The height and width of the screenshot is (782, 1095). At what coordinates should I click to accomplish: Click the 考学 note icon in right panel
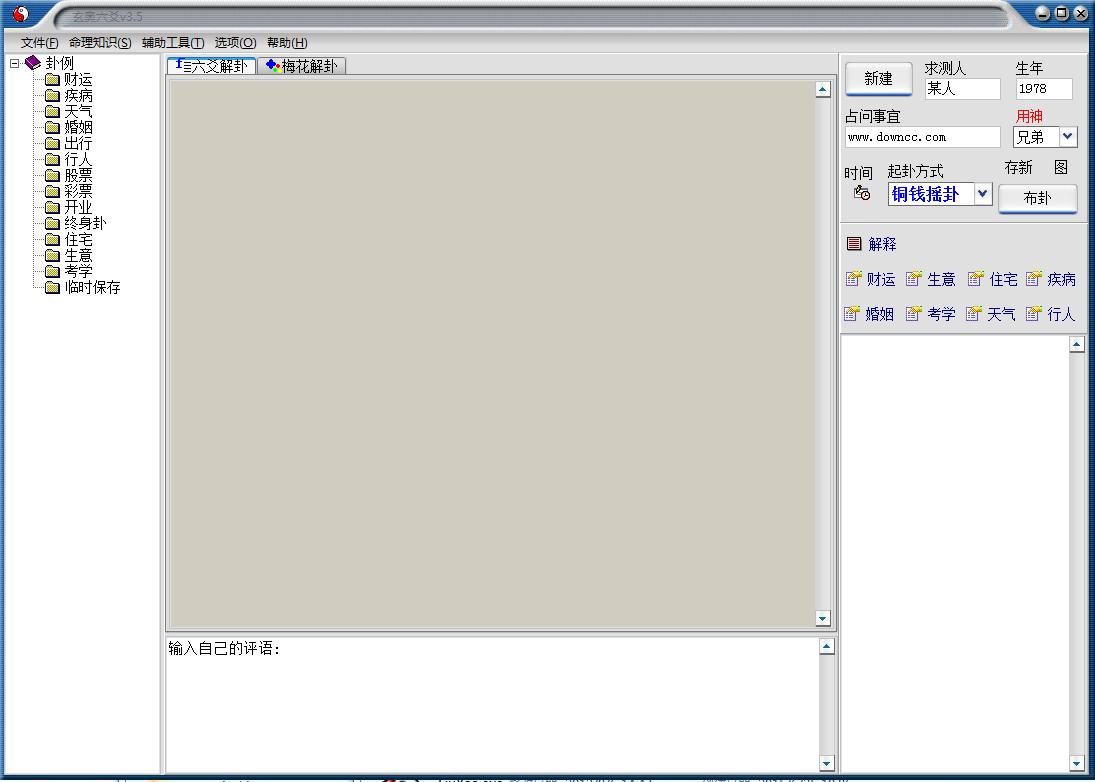pyautogui.click(x=913, y=314)
